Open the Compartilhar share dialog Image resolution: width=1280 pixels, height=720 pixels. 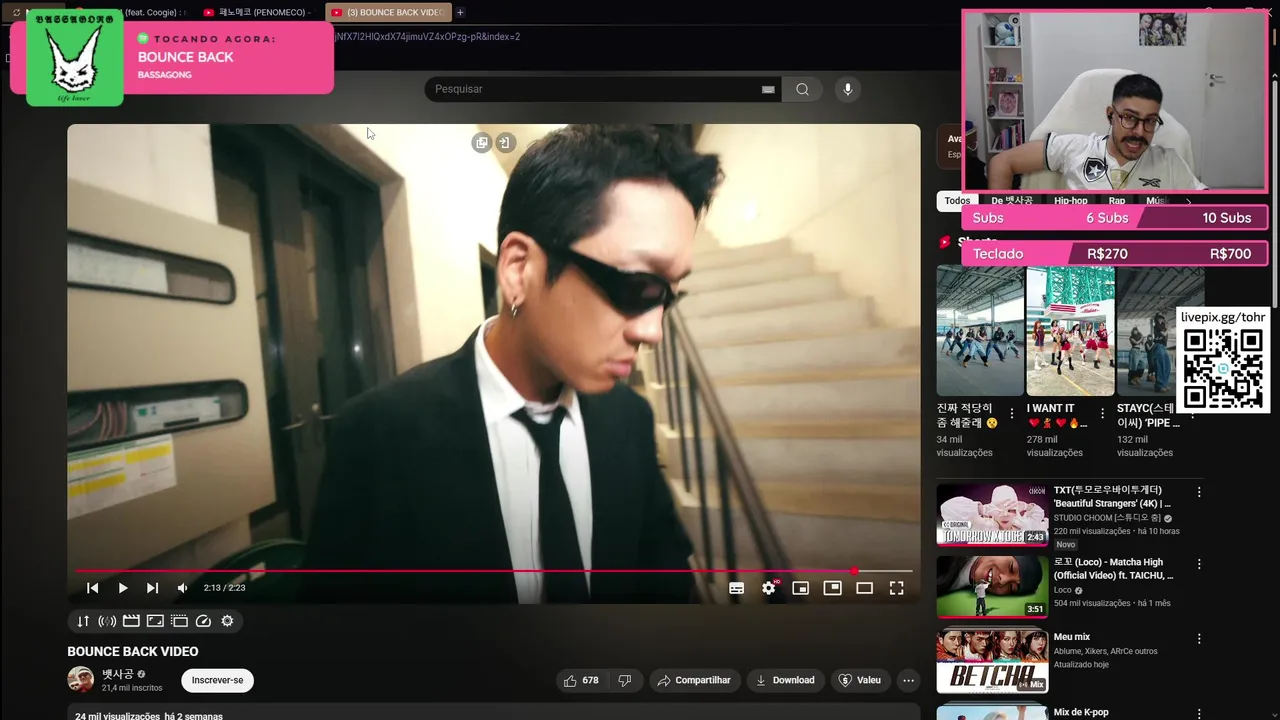click(694, 680)
